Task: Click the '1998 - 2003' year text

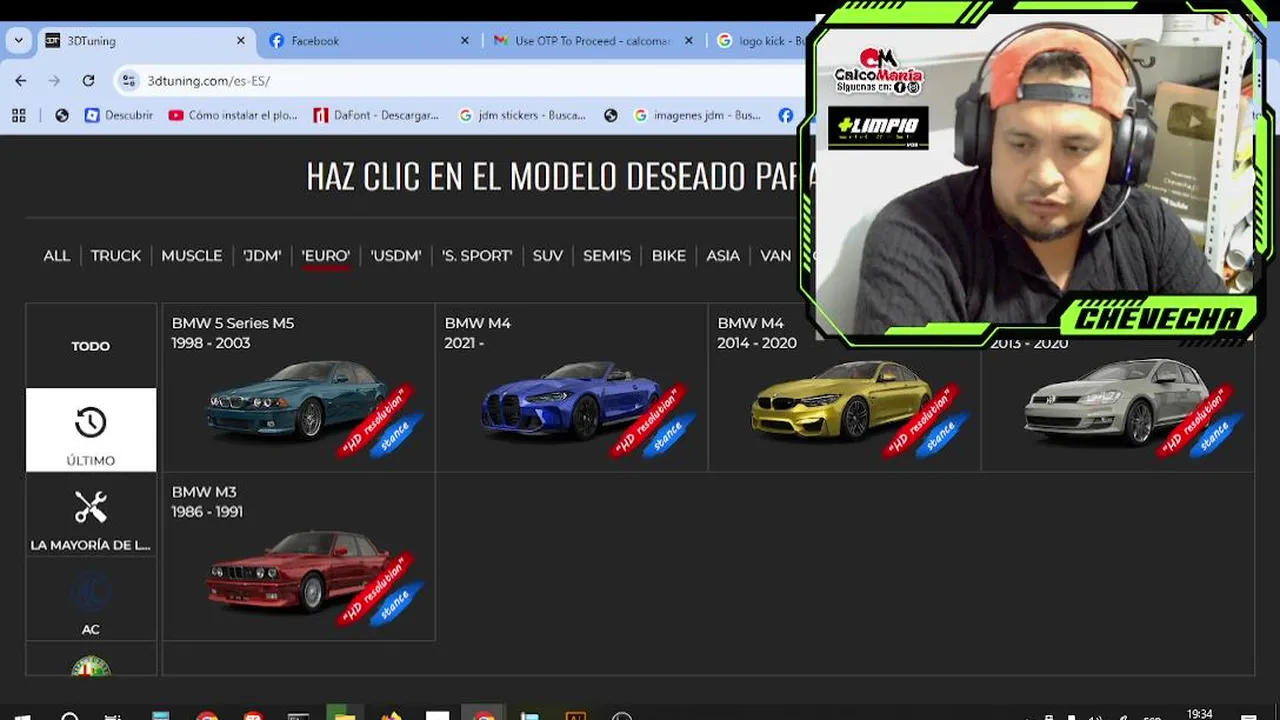Action: pyautogui.click(x=211, y=343)
